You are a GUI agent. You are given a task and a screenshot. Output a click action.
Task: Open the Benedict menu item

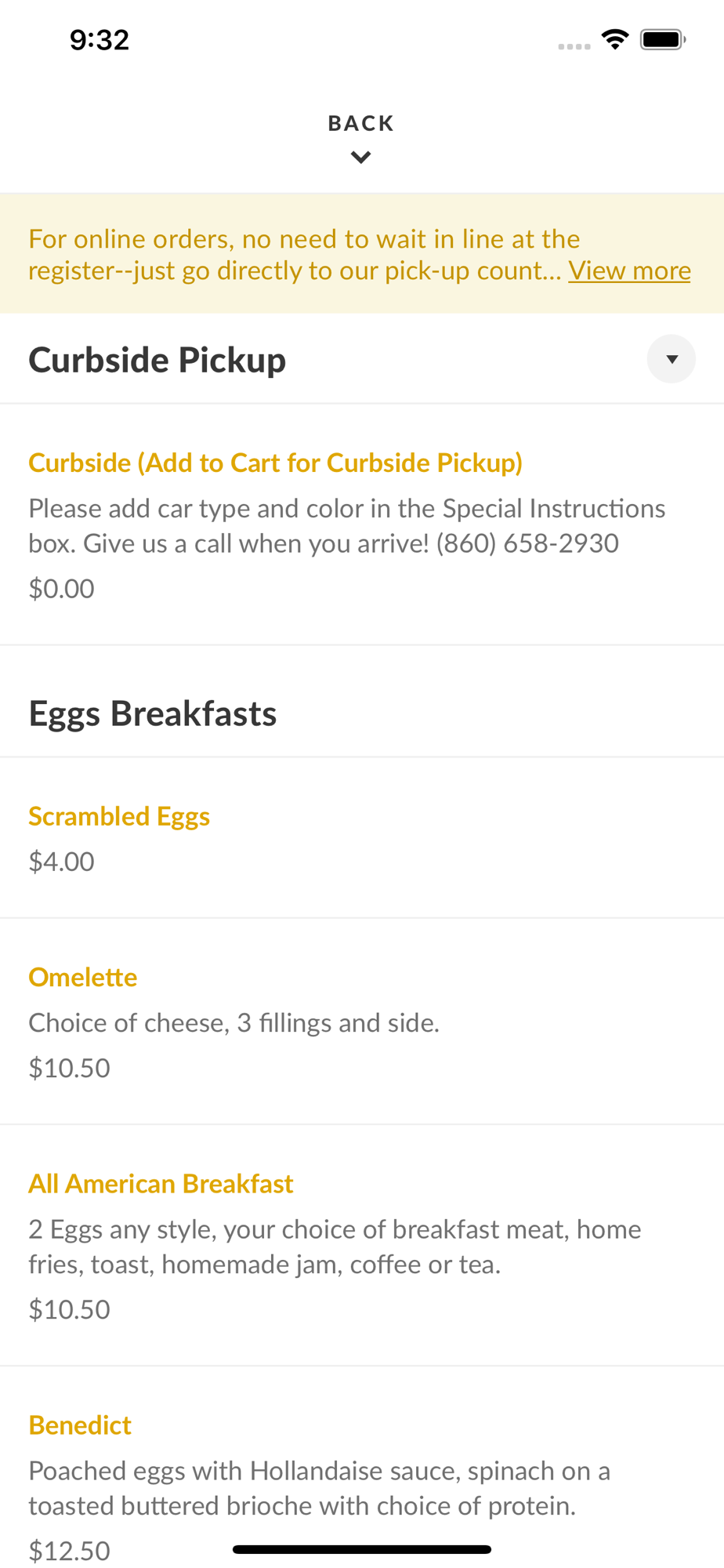tap(80, 1425)
